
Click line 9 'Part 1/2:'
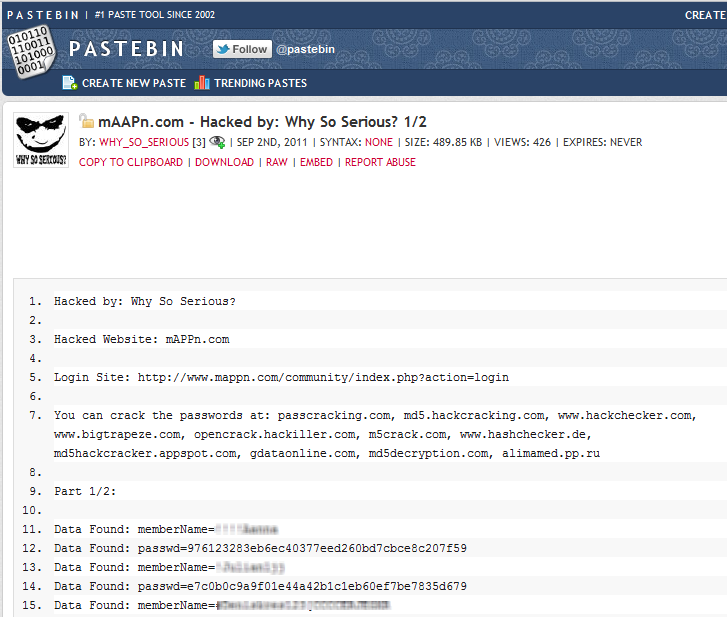pyautogui.click(x=85, y=491)
